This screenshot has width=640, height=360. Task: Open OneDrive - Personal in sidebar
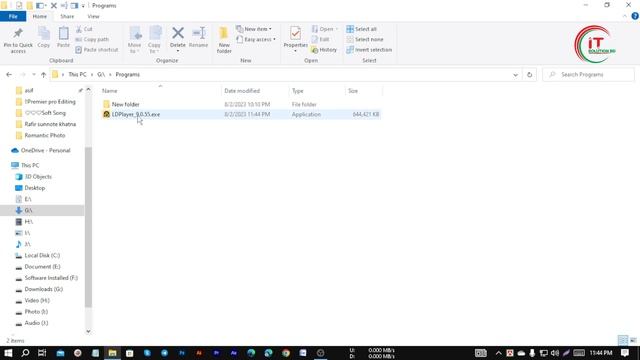45,150
